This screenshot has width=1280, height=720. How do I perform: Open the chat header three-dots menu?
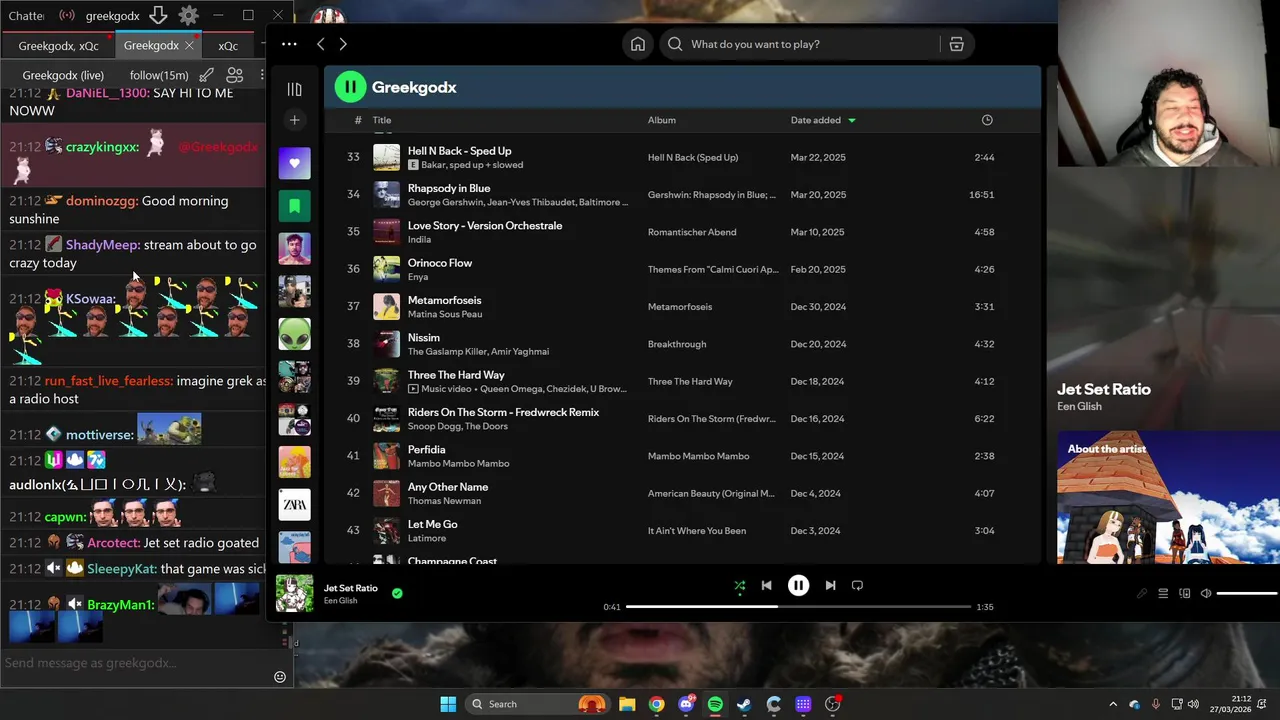(262, 75)
